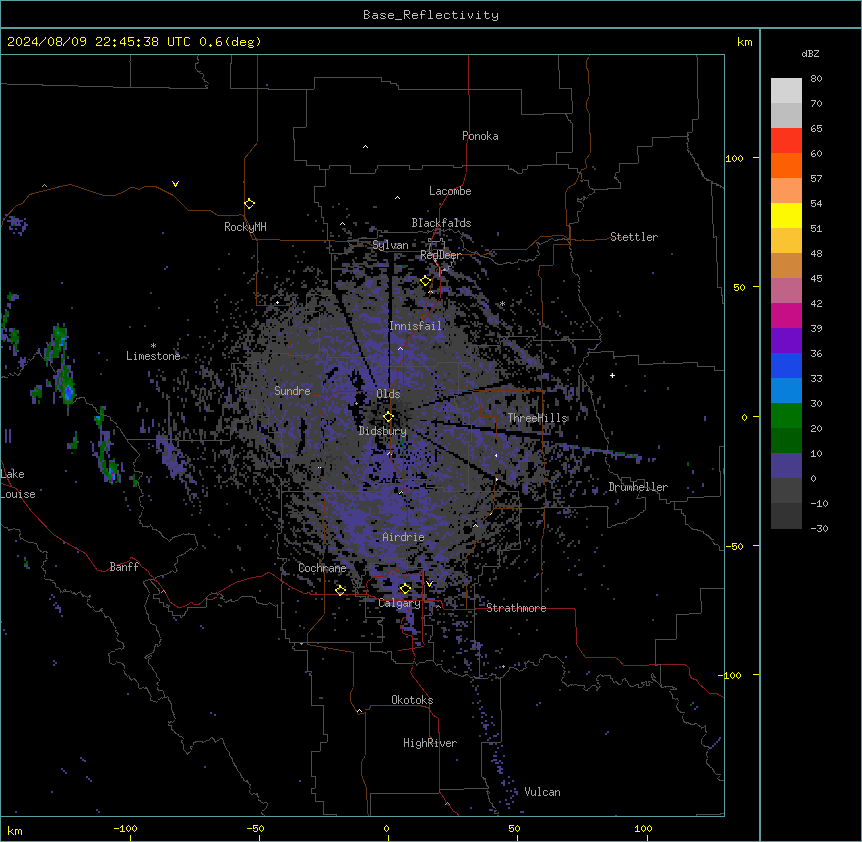Click the Strathmore town label
This screenshot has height=842, width=862.
(x=516, y=608)
